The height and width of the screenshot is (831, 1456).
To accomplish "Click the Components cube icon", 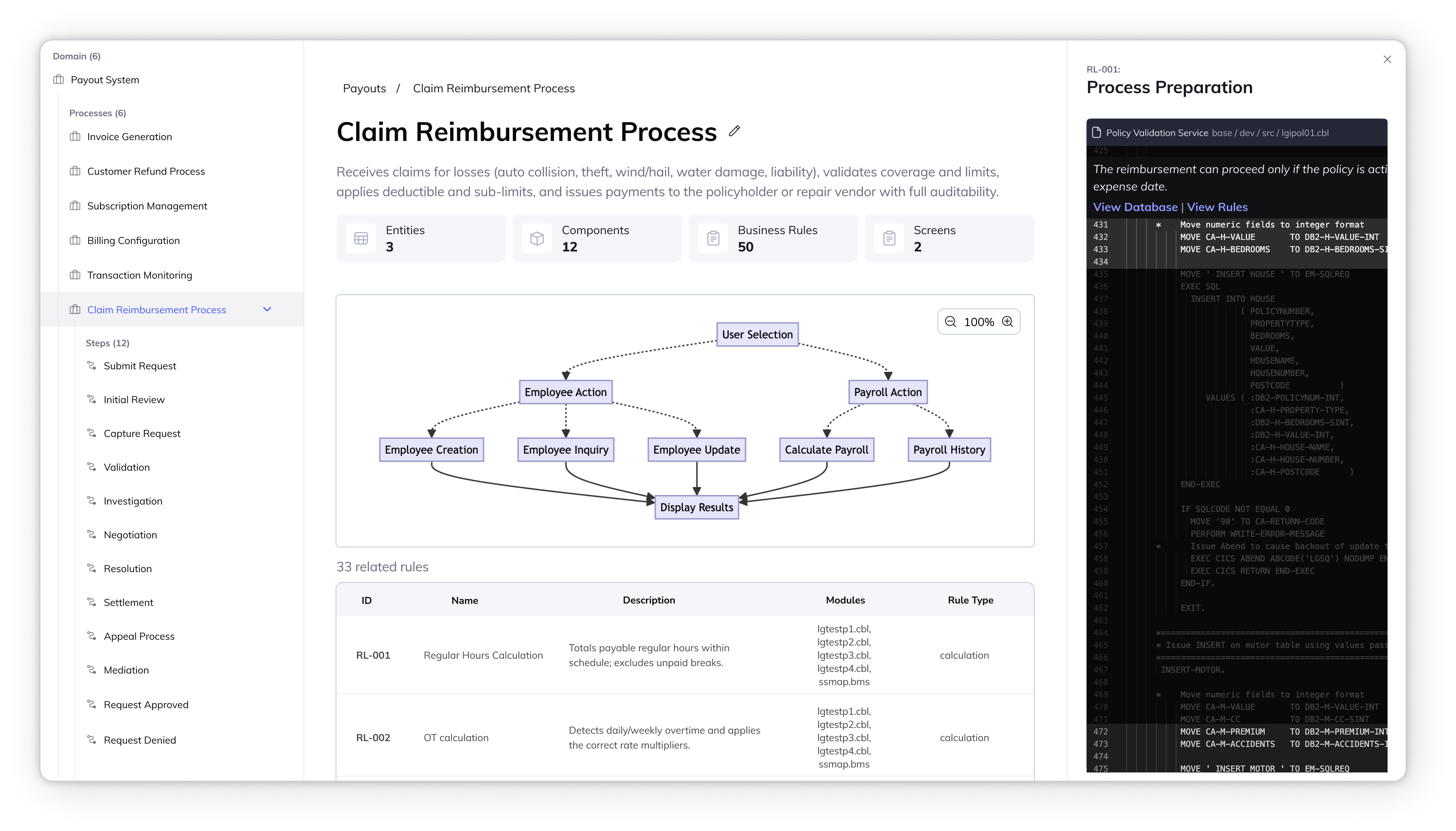I will 537,239.
